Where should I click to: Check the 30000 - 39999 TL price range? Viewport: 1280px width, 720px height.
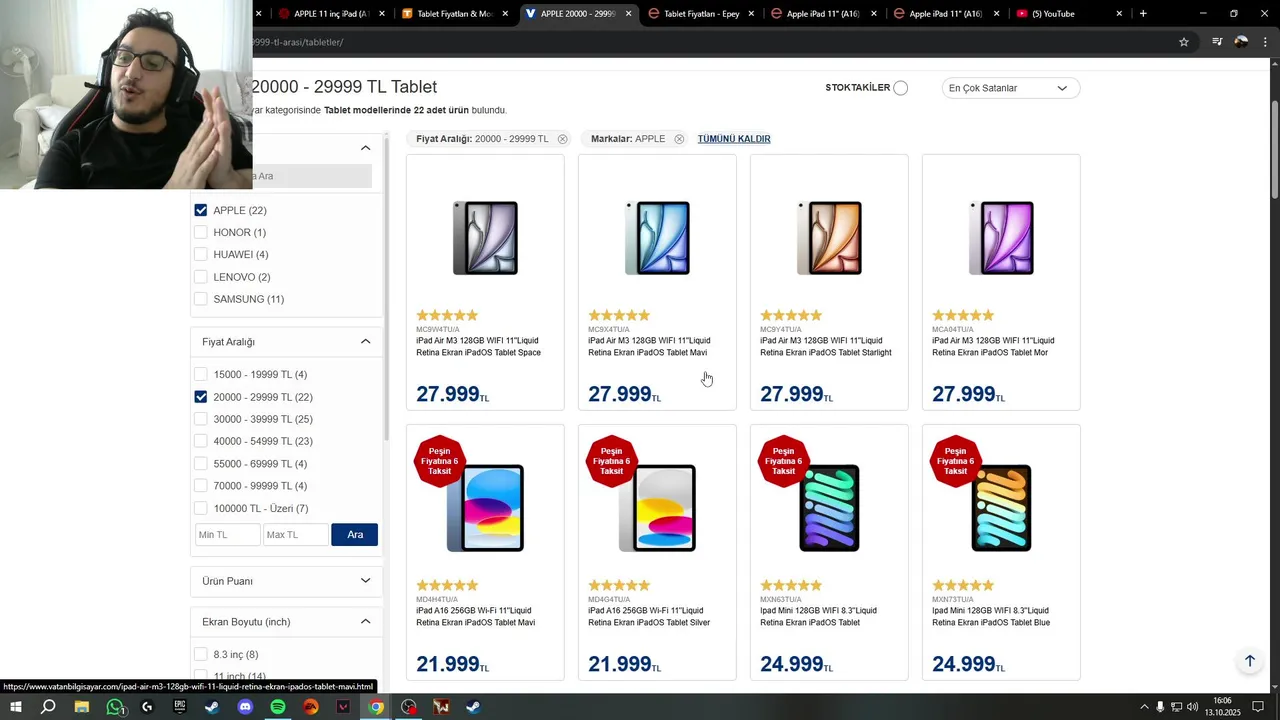[201, 419]
